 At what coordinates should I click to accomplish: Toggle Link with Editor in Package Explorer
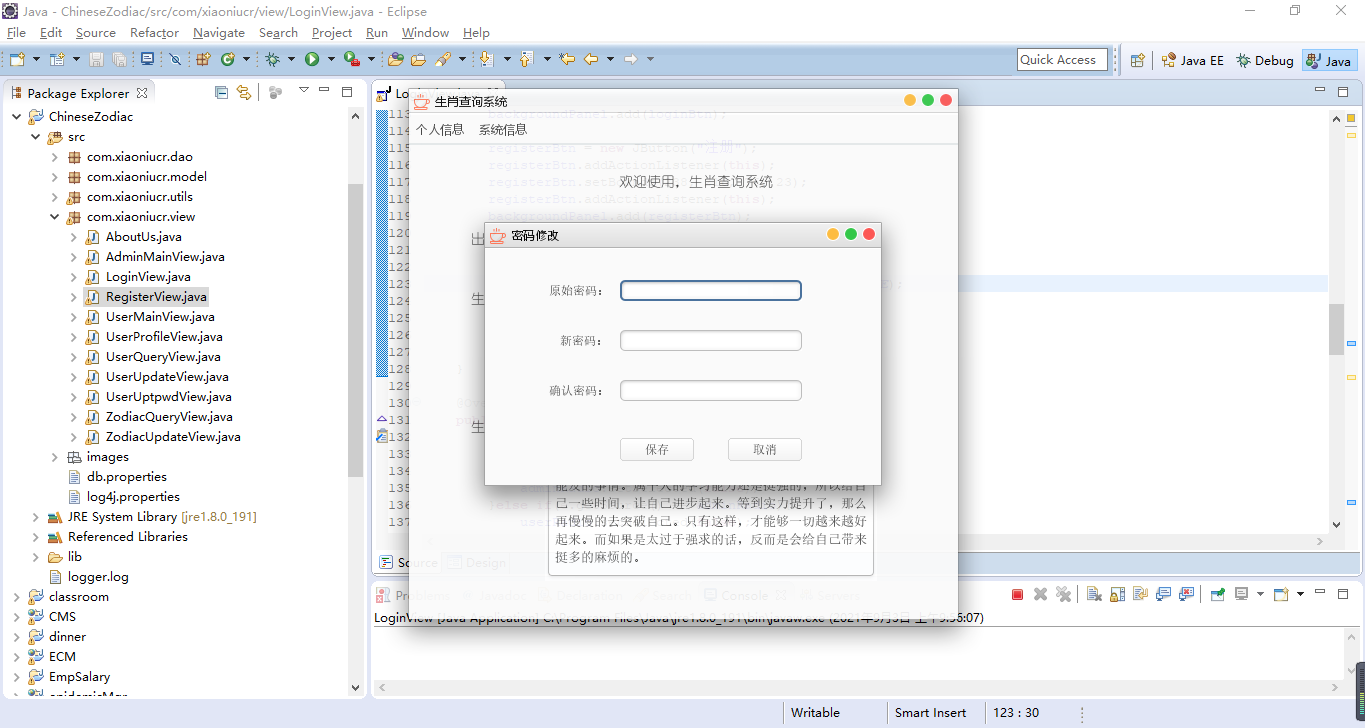pos(243,92)
